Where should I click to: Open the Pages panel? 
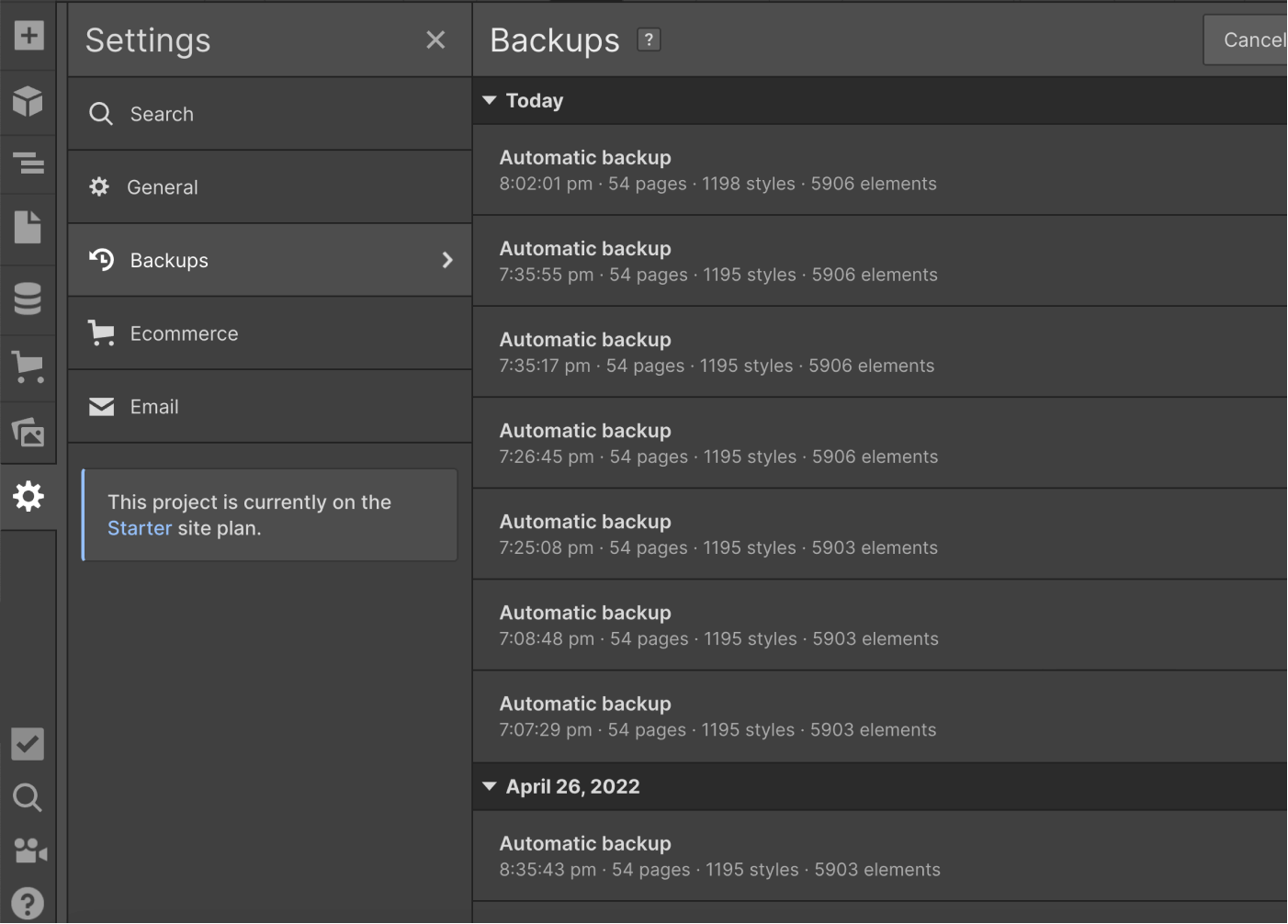28,227
